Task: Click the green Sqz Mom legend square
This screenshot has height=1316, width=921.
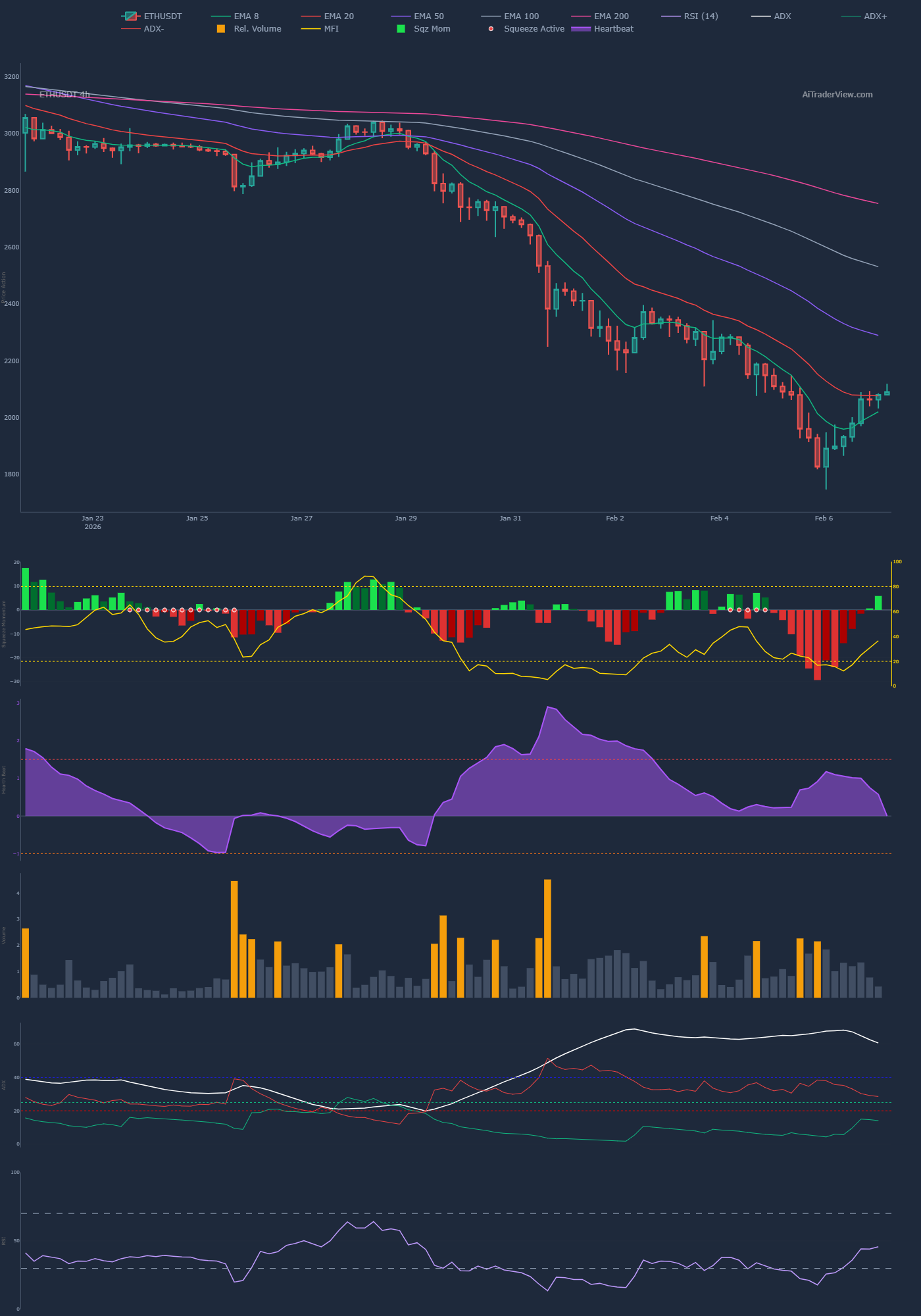Action: pos(401,29)
